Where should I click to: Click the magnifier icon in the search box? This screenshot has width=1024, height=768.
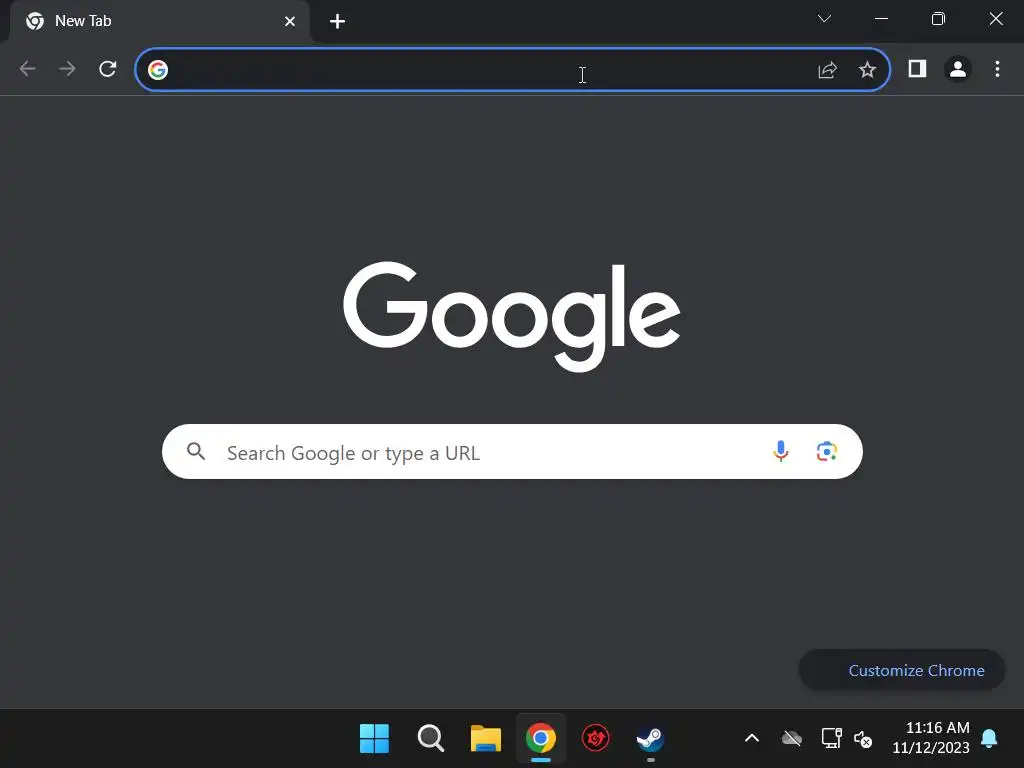point(196,451)
